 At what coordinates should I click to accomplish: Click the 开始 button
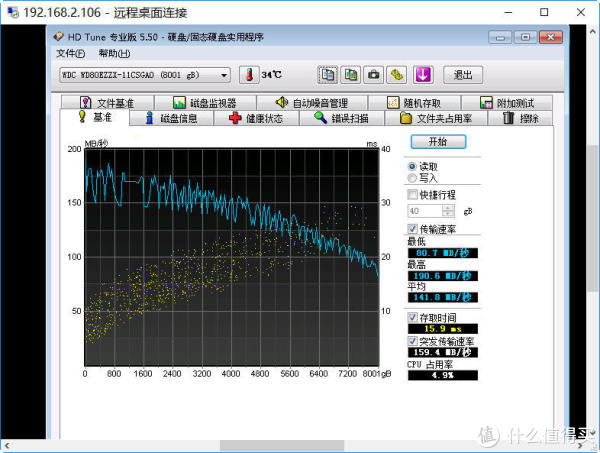[438, 142]
